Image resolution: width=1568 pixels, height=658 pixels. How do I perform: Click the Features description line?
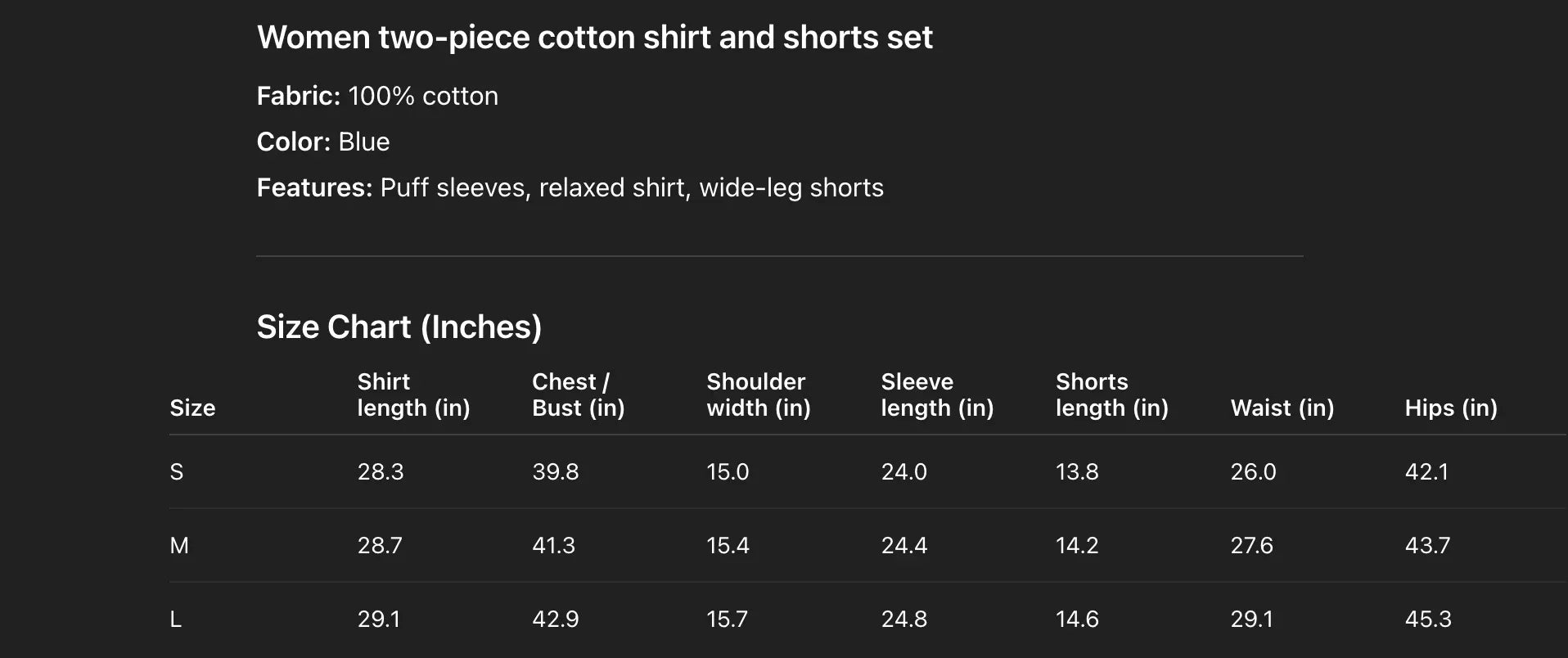tap(570, 188)
